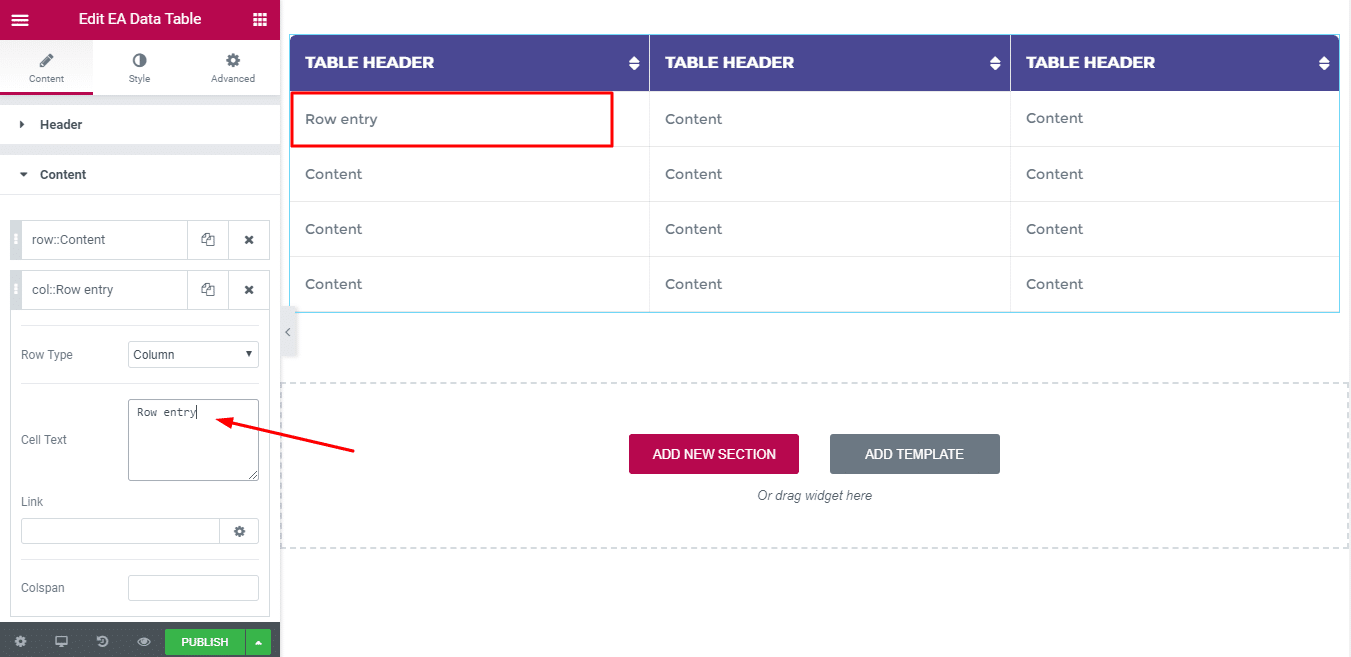Preview changes with the eye icon

143,641
